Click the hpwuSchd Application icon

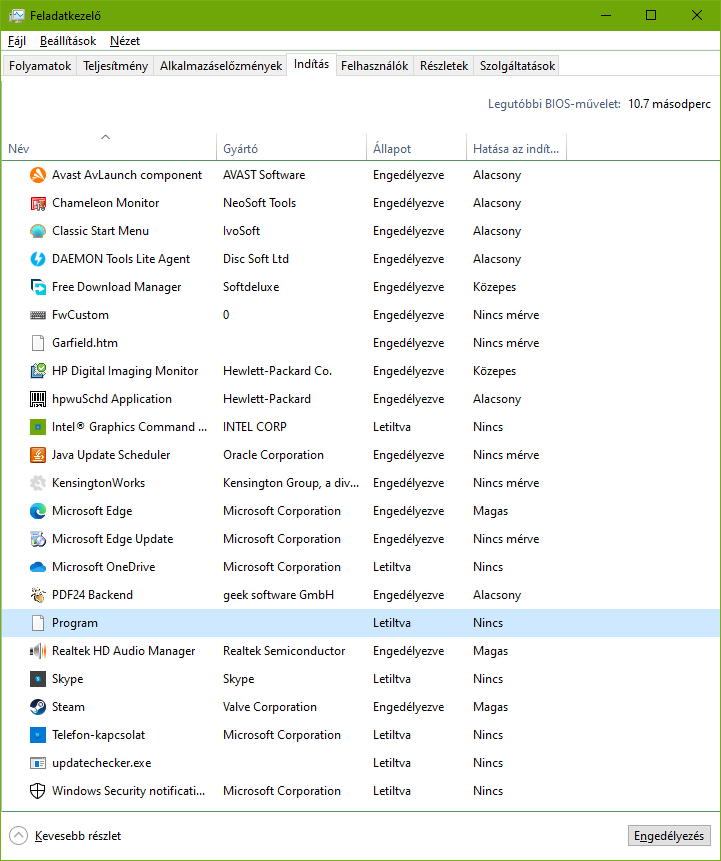click(x=38, y=399)
